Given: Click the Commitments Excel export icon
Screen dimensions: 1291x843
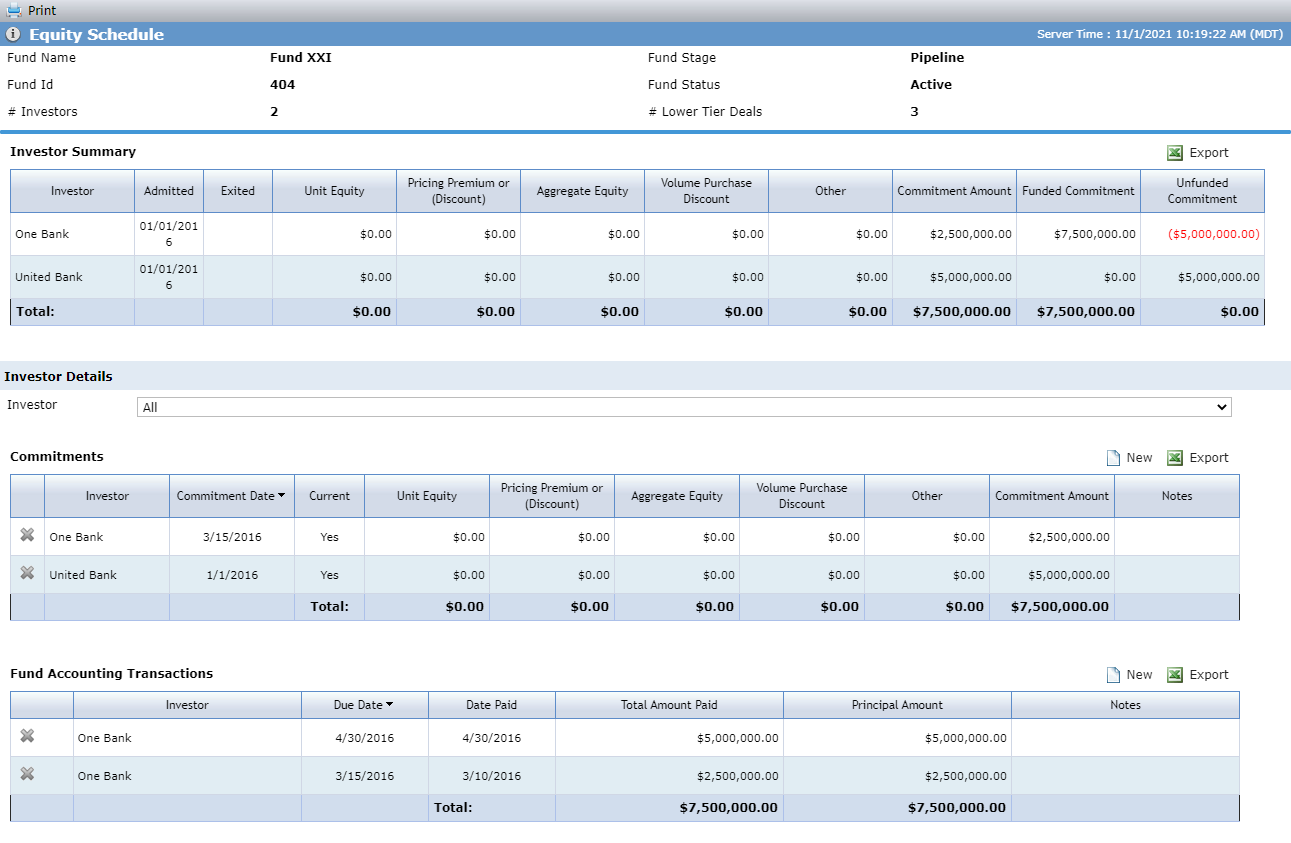Looking at the screenshot, I should [1175, 458].
